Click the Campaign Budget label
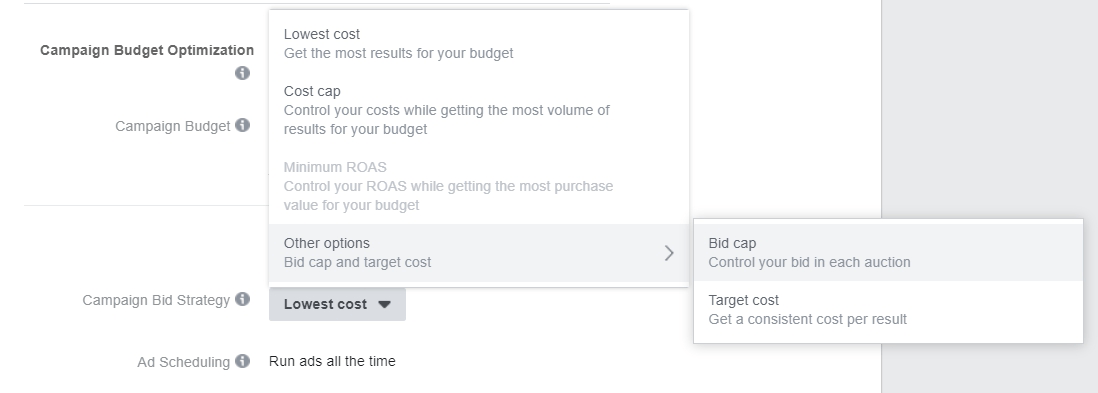 172,126
